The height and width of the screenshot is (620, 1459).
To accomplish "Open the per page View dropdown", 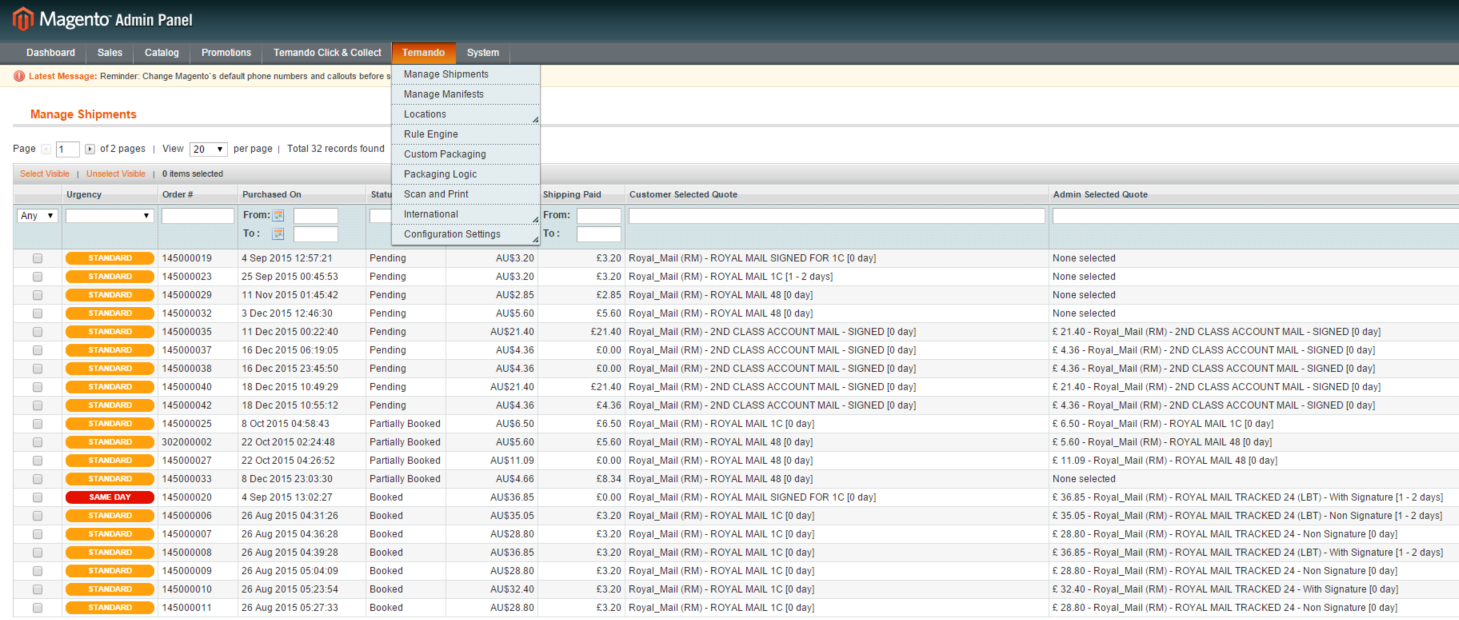I will pyautogui.click(x=208, y=149).
